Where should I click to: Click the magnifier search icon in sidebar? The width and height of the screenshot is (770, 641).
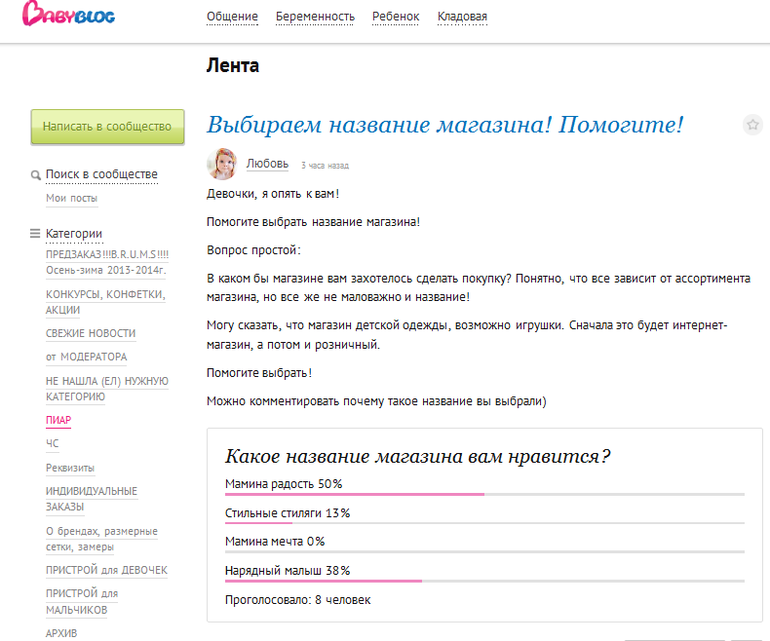tap(36, 175)
